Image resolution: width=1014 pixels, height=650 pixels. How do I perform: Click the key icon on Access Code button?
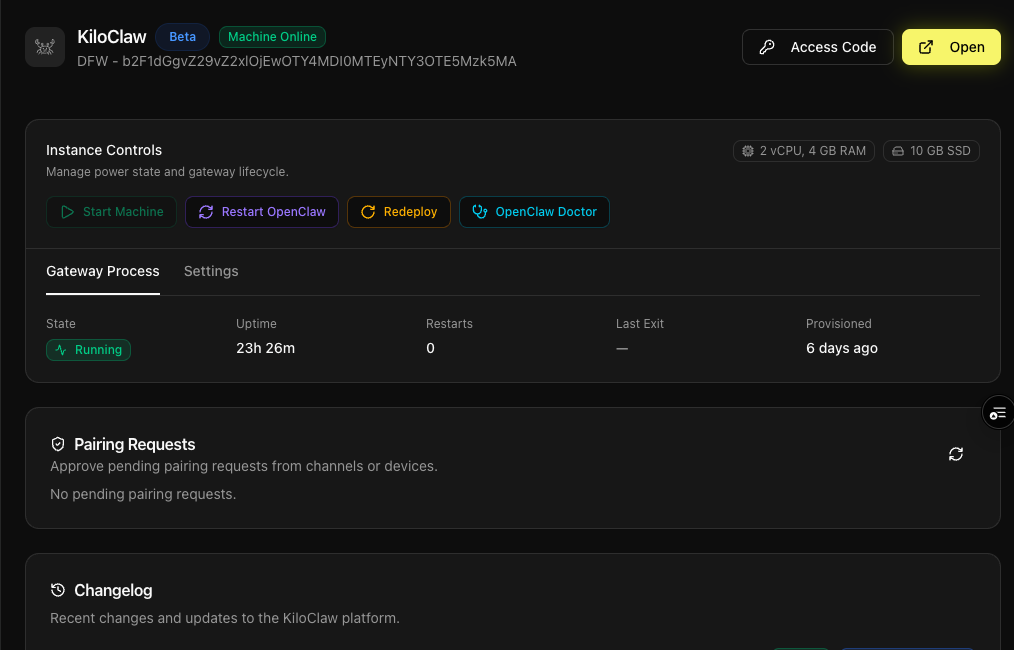(x=769, y=46)
